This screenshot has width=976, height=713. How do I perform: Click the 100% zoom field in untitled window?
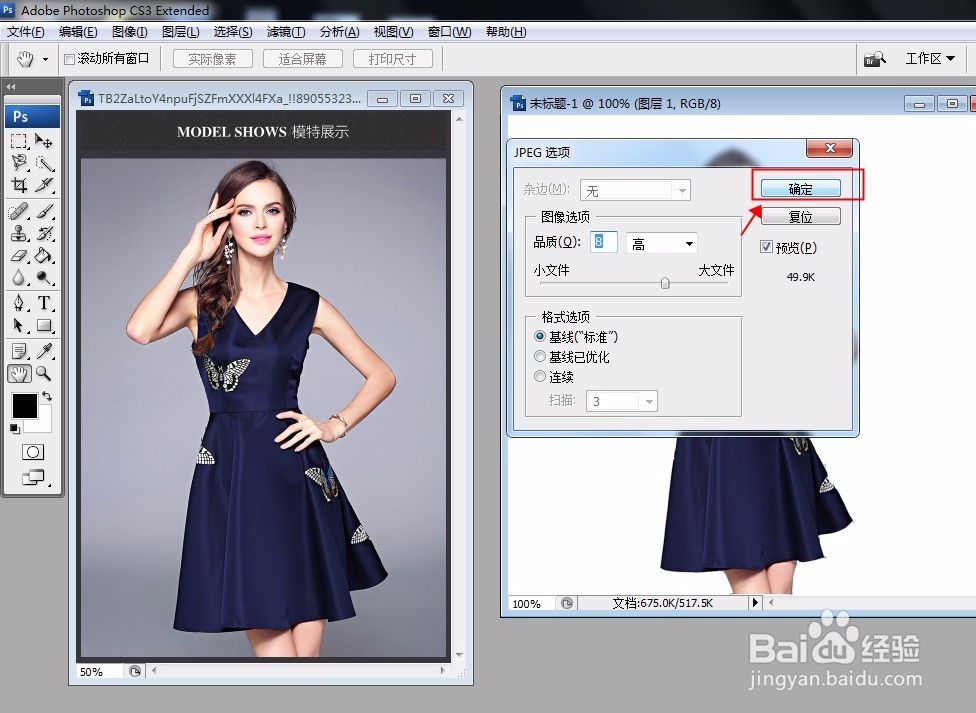coord(533,603)
